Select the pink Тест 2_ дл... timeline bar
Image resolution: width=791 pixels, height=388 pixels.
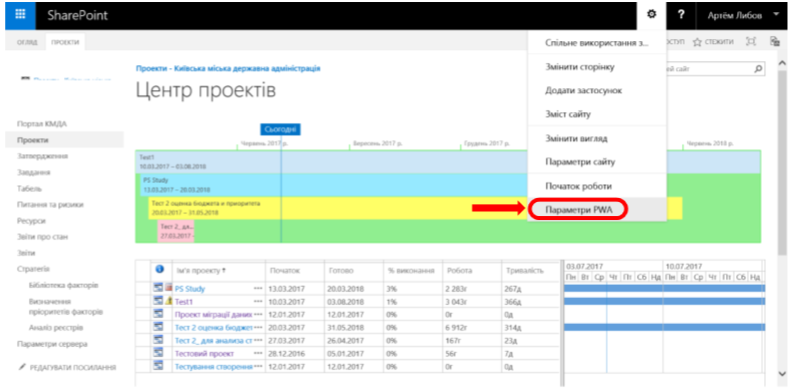tap(176, 231)
